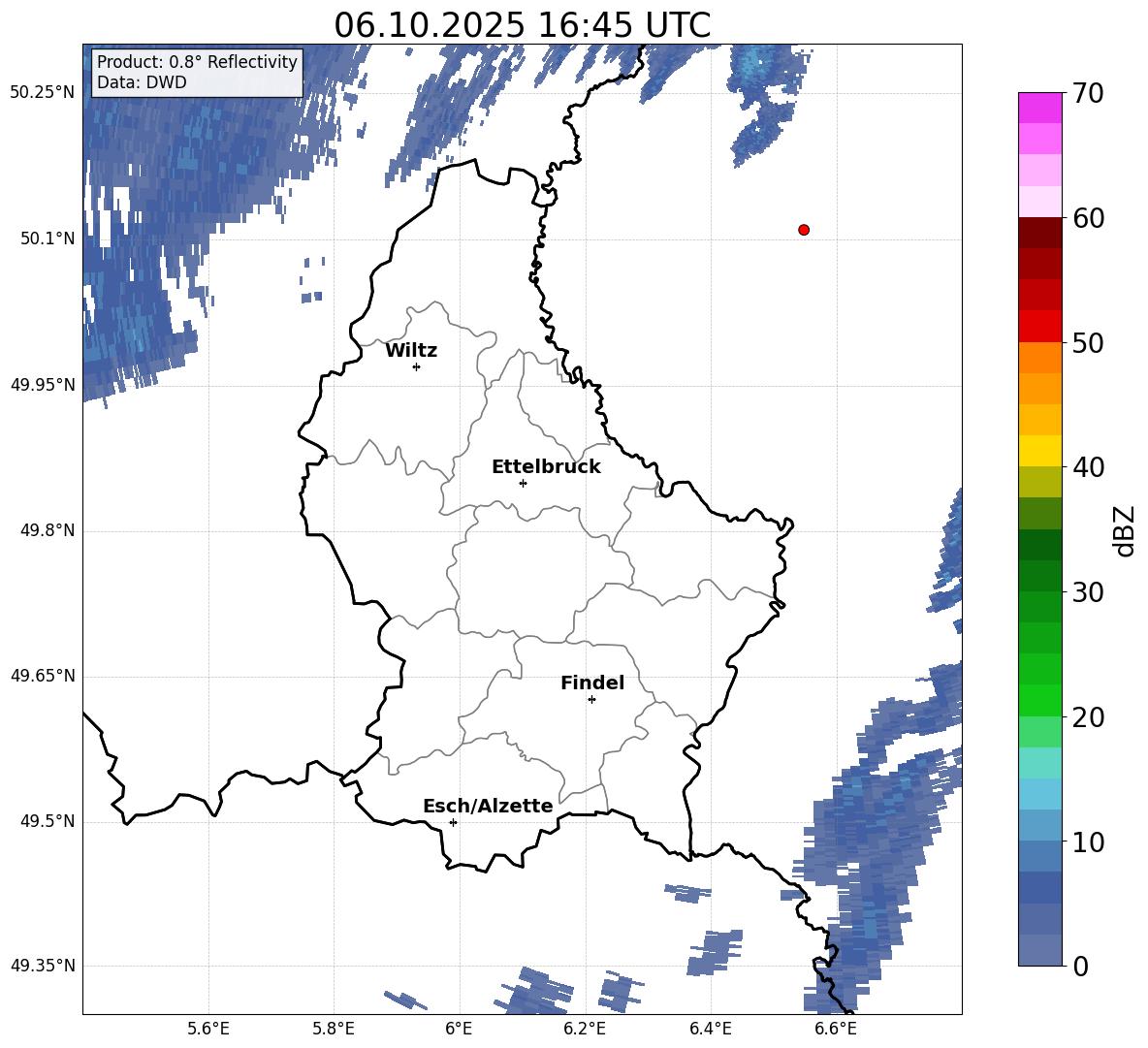Click the 6.2°E longitude label

pyautogui.click(x=585, y=1029)
